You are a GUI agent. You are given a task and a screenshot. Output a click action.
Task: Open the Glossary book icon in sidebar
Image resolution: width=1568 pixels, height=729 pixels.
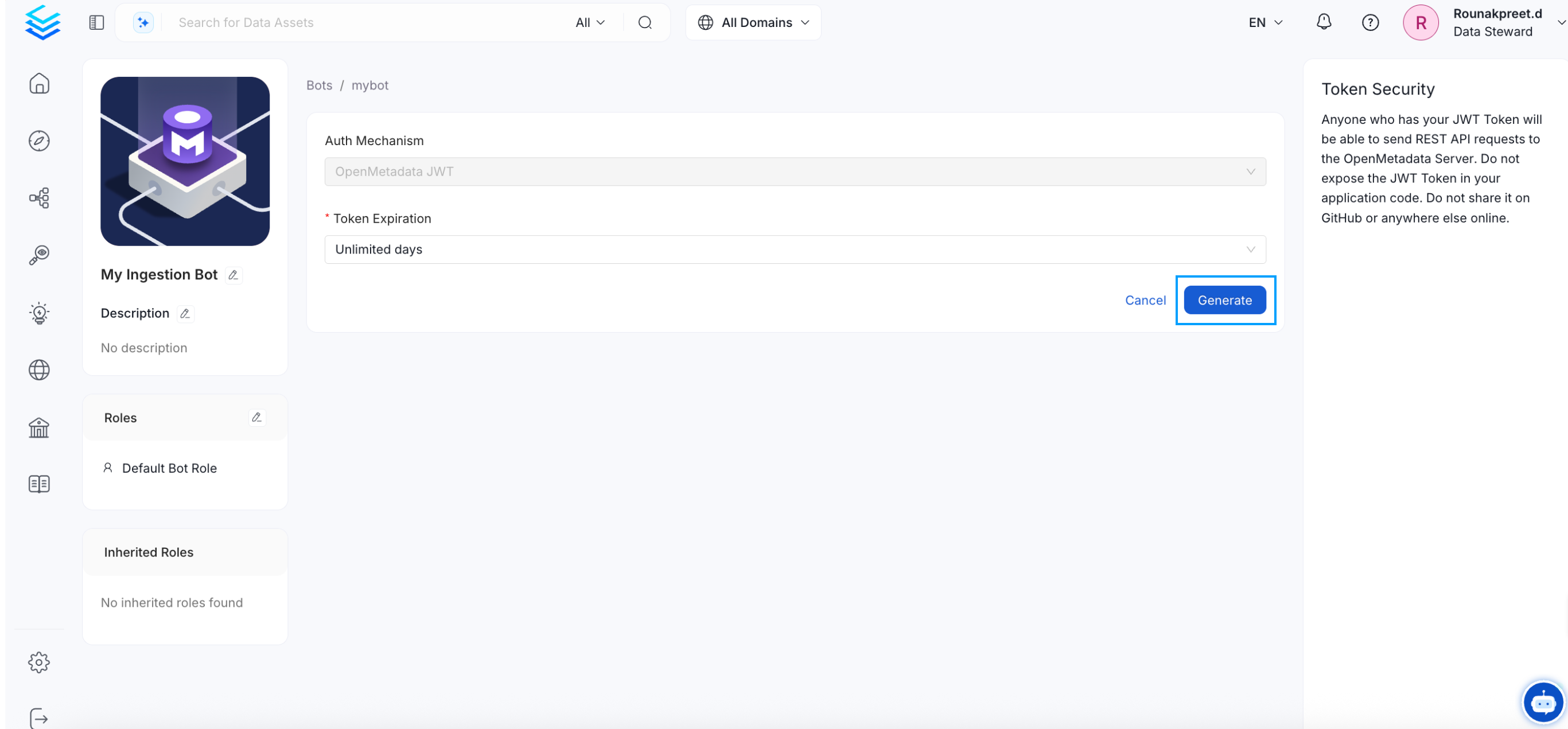click(x=39, y=483)
